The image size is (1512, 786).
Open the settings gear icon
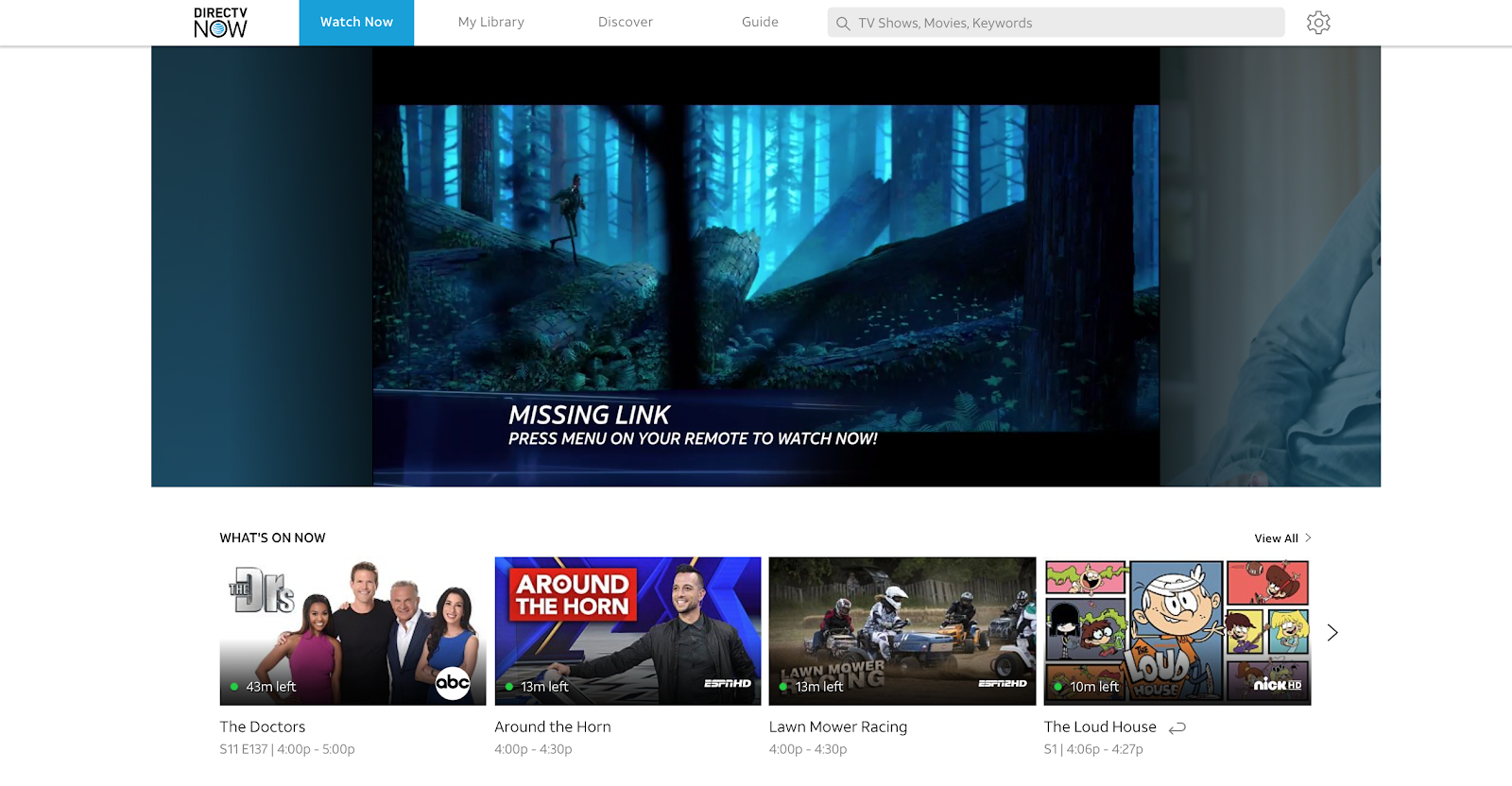[1318, 23]
